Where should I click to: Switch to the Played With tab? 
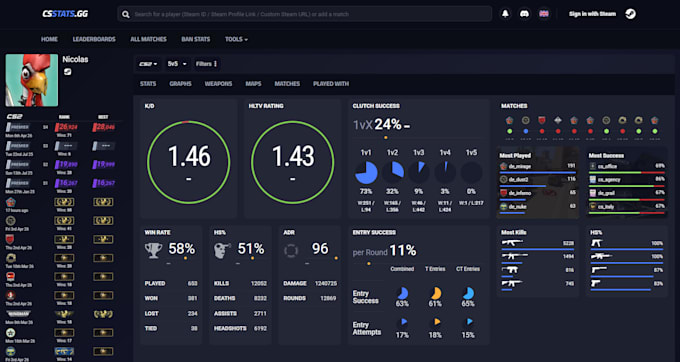331,84
